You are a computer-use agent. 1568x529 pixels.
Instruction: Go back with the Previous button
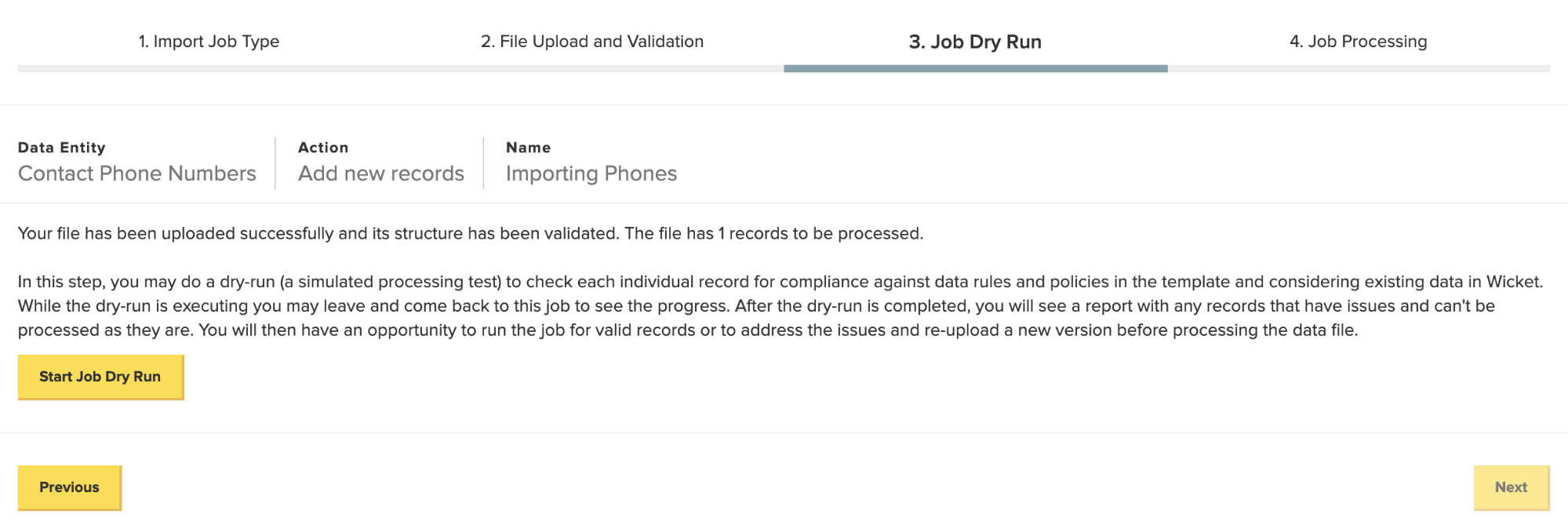click(x=70, y=487)
